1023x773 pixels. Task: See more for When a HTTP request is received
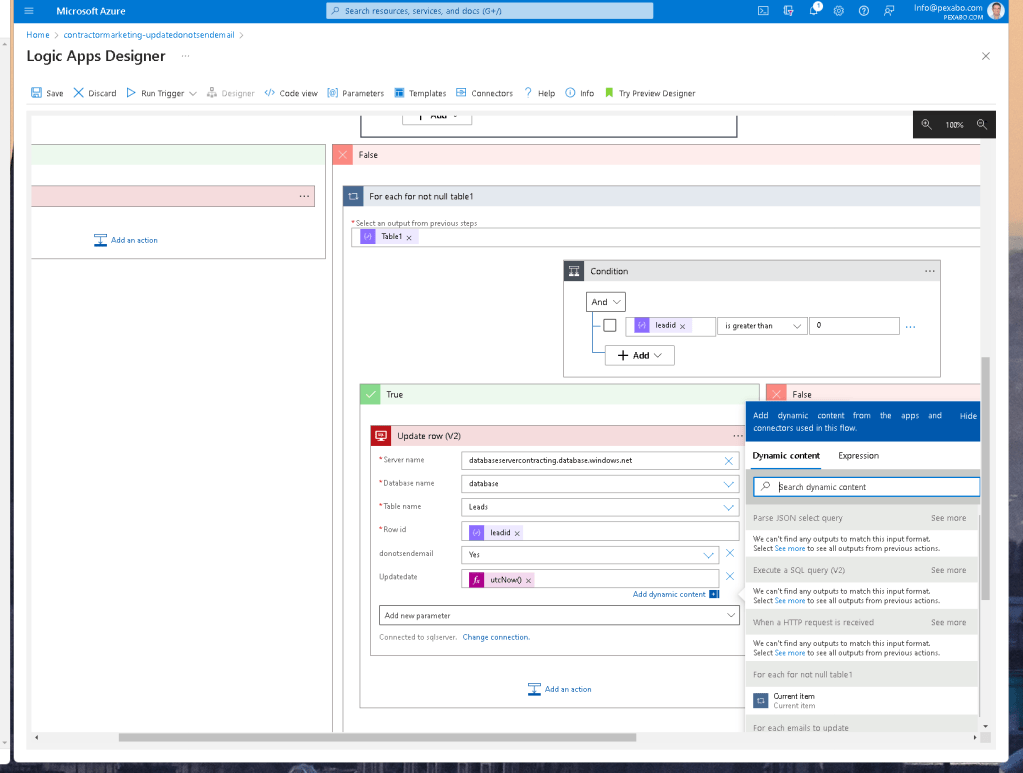tap(948, 622)
